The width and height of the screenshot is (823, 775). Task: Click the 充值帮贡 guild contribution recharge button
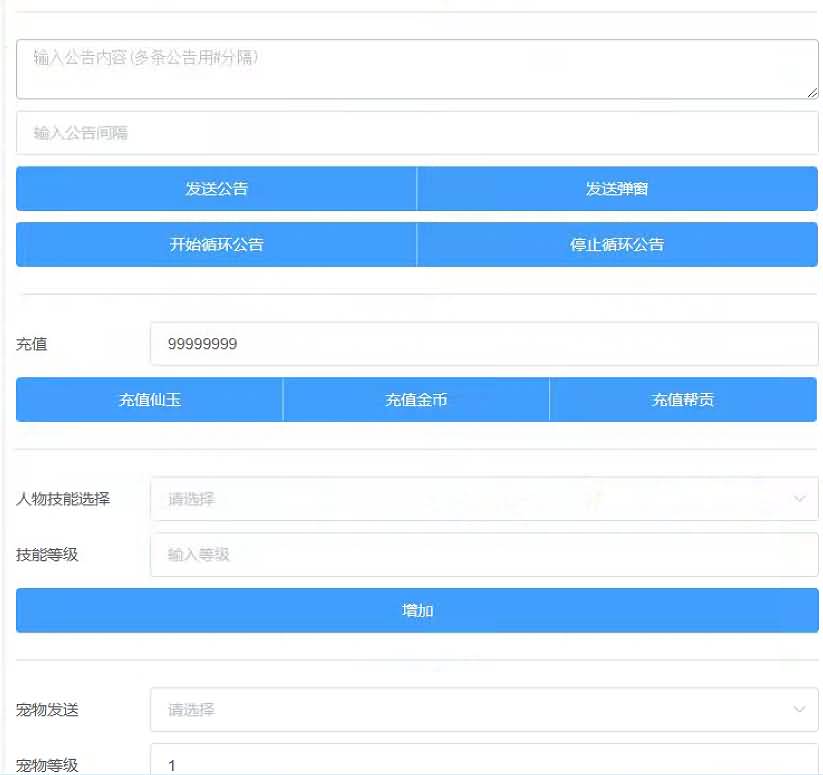click(683, 399)
